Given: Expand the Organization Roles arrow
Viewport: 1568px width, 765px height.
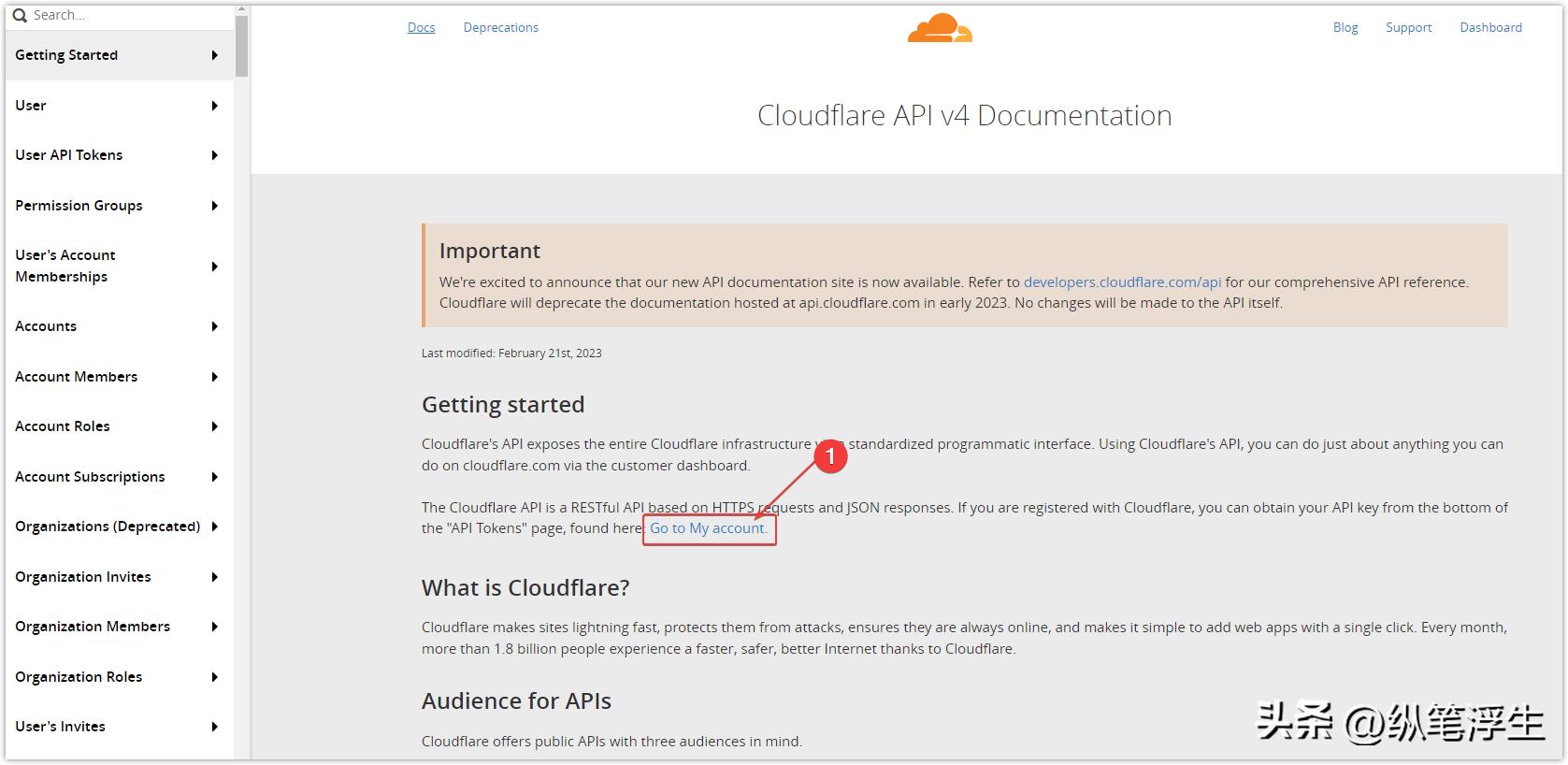Looking at the screenshot, I should click(215, 677).
